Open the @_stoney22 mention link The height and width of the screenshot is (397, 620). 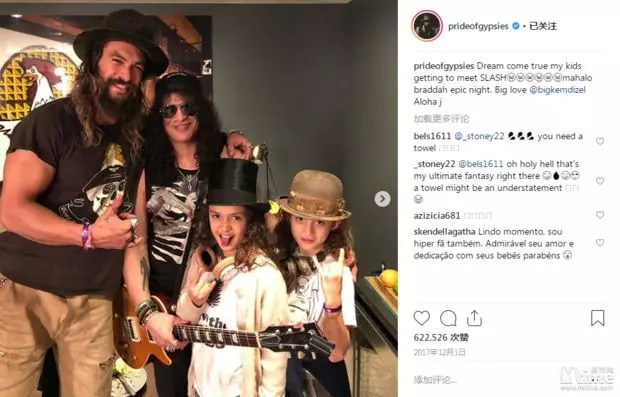click(479, 136)
